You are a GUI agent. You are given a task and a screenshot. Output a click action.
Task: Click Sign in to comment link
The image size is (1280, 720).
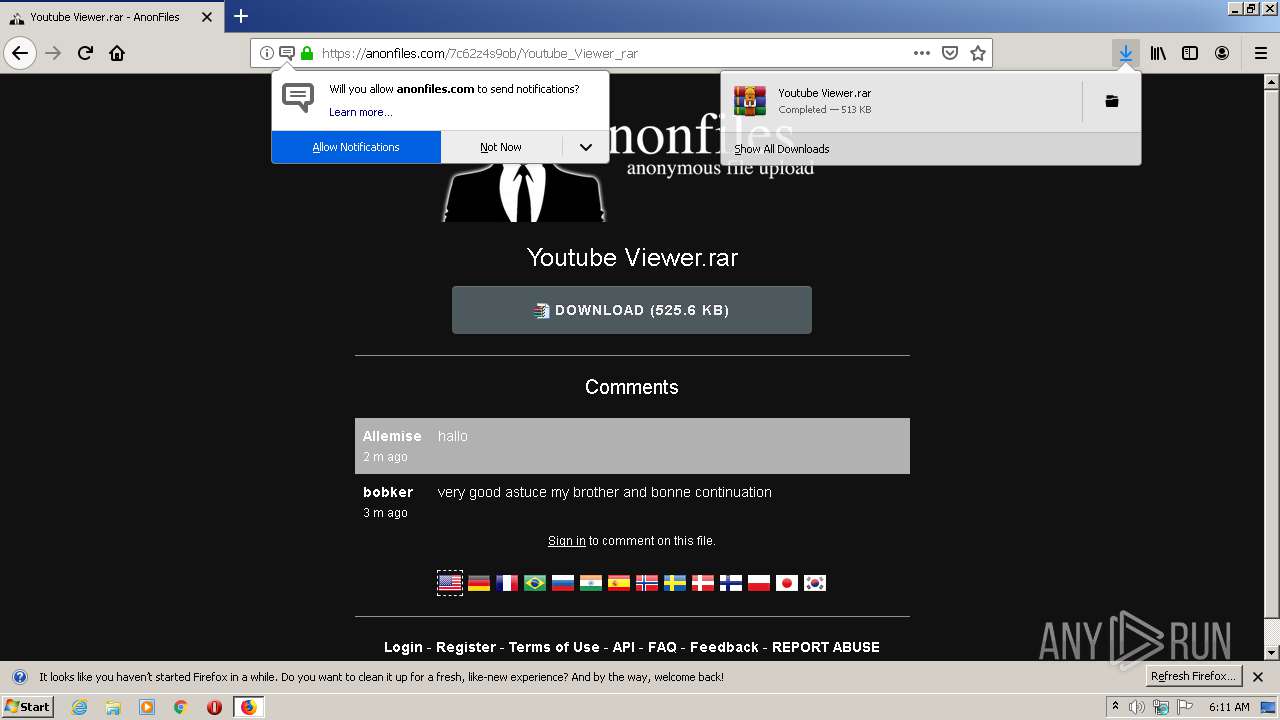click(x=567, y=541)
